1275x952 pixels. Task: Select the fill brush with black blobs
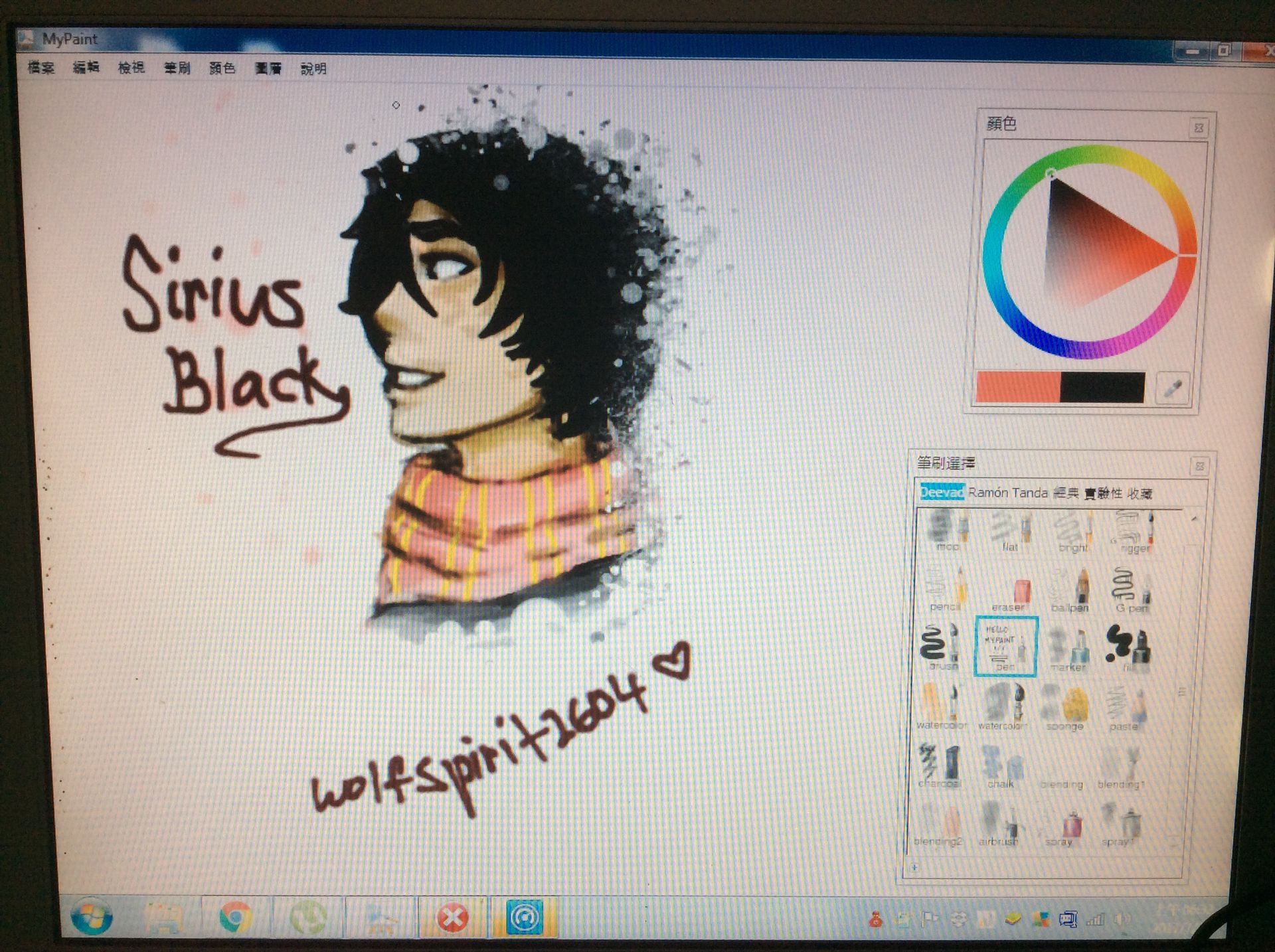tap(1128, 647)
